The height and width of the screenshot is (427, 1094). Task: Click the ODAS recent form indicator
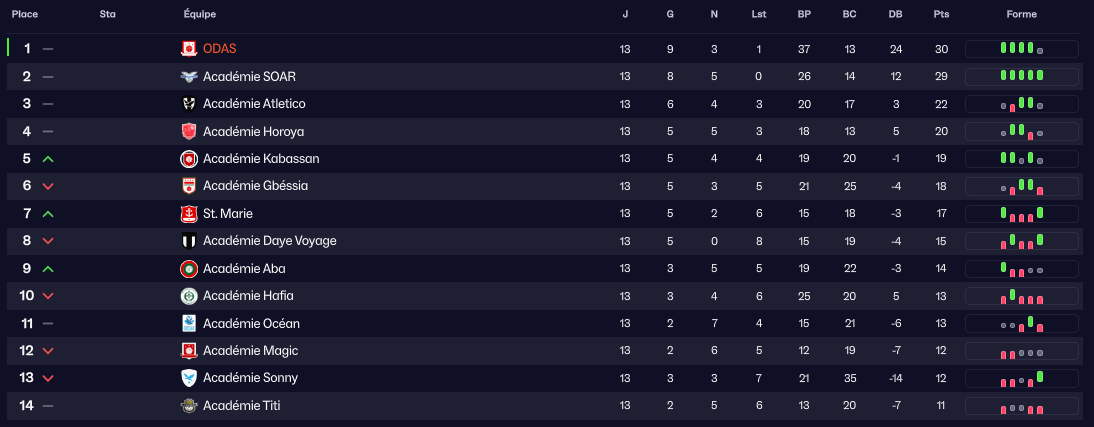[x=1021, y=49]
